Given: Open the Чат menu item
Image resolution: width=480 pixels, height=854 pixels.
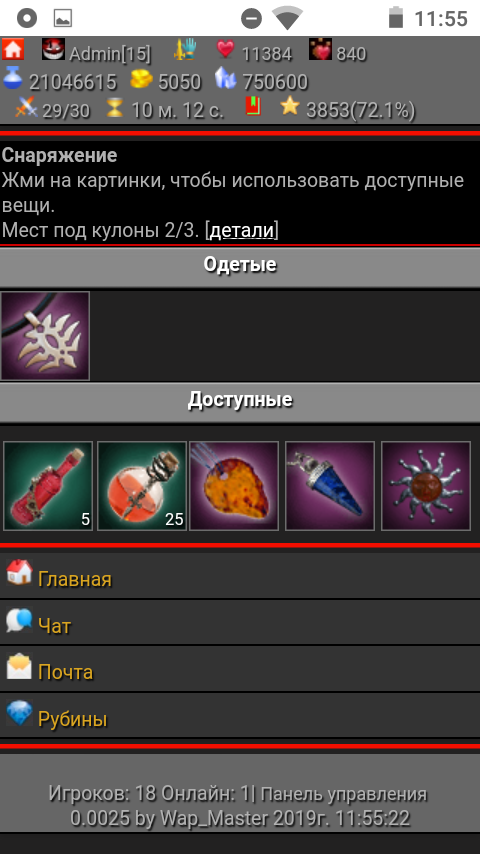Looking at the screenshot, I should tap(240, 623).
